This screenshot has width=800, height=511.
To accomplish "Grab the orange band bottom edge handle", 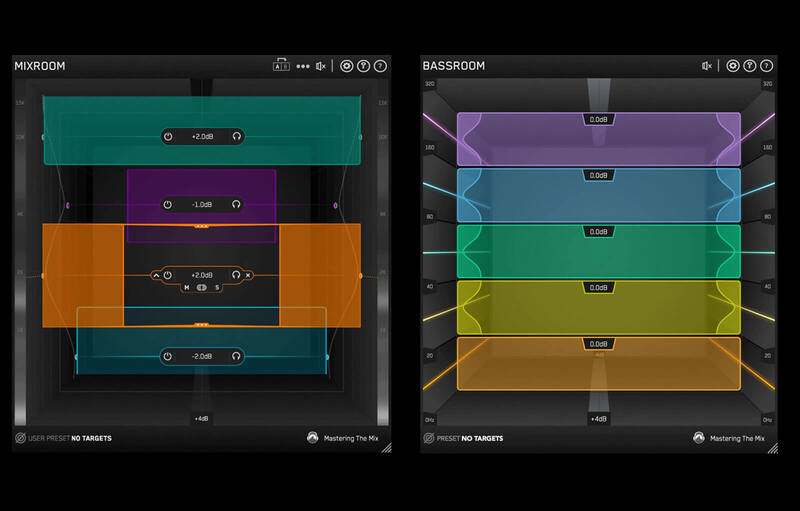I will click(x=202, y=324).
